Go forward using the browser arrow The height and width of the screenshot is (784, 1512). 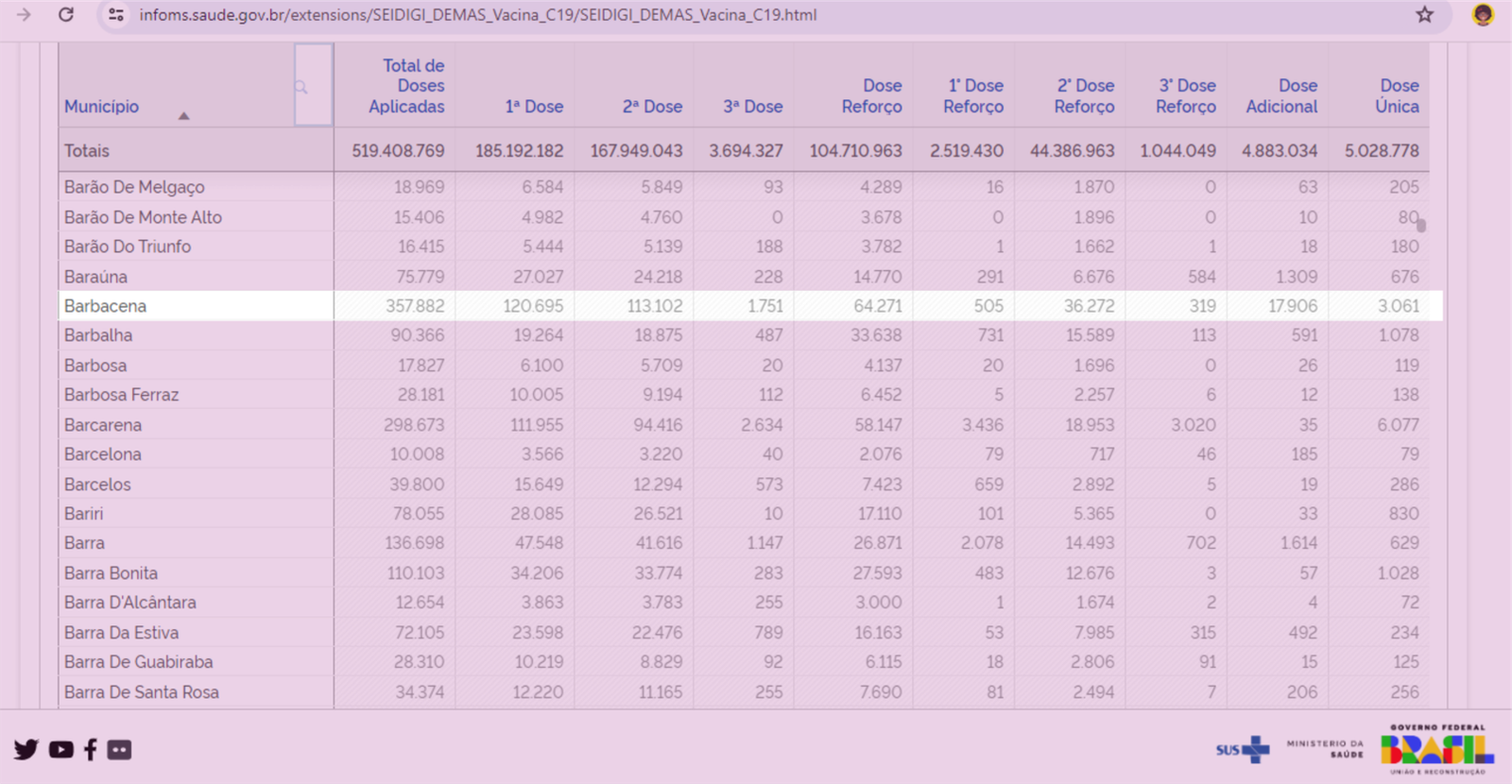tap(24, 15)
